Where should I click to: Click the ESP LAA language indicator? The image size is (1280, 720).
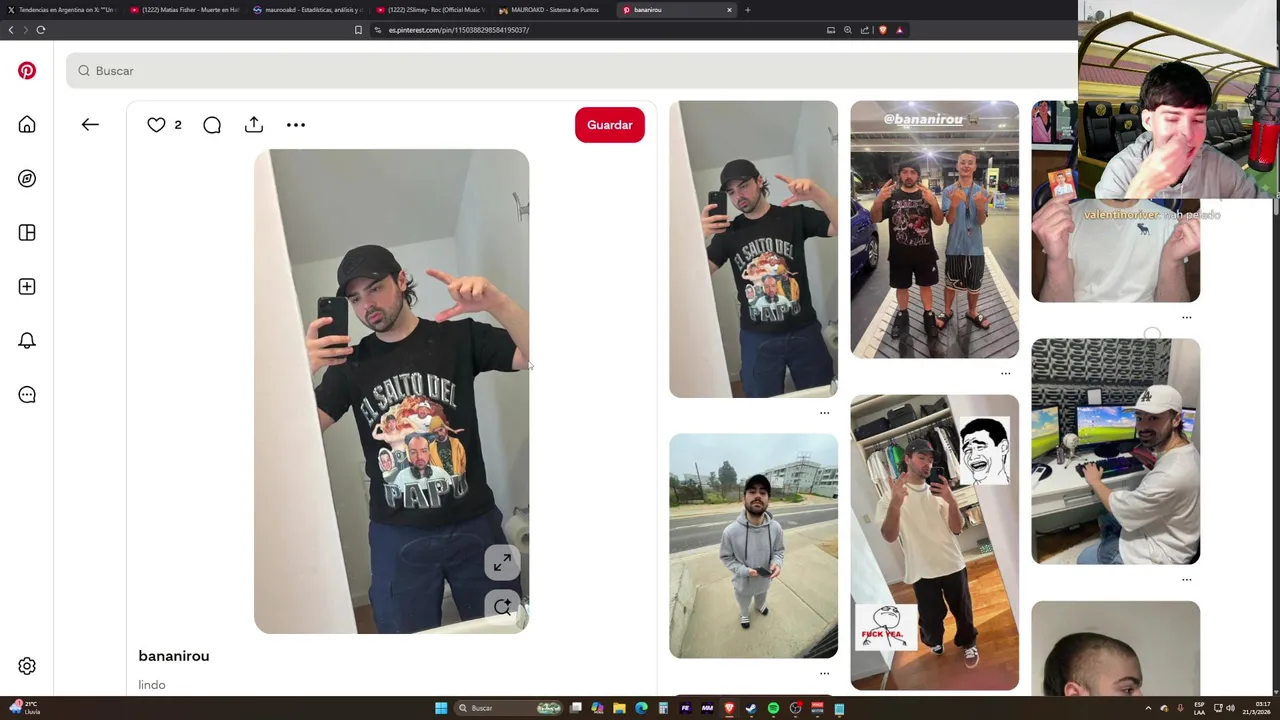coord(1199,708)
